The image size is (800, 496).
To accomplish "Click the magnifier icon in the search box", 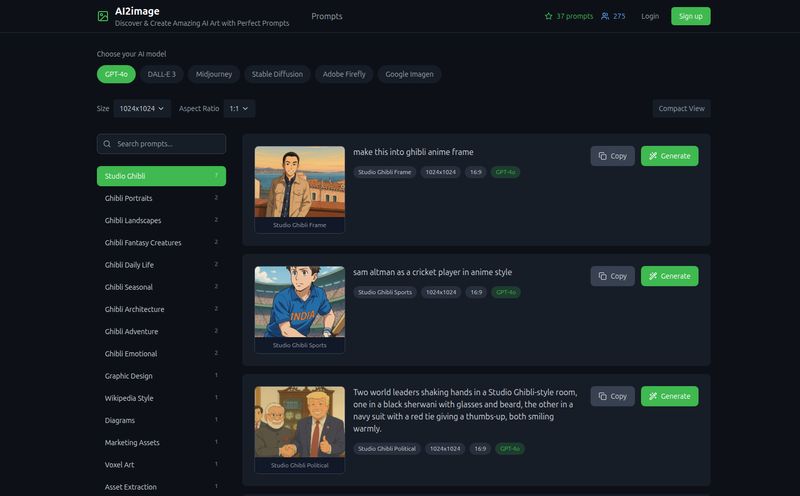I will coord(107,144).
